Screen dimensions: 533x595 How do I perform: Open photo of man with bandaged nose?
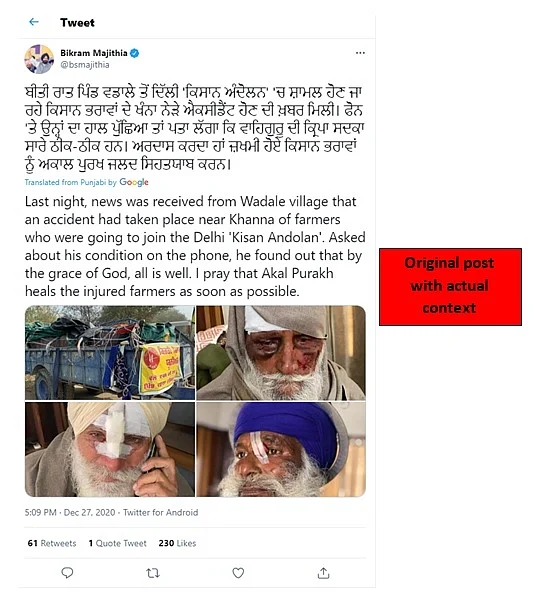[110, 449]
